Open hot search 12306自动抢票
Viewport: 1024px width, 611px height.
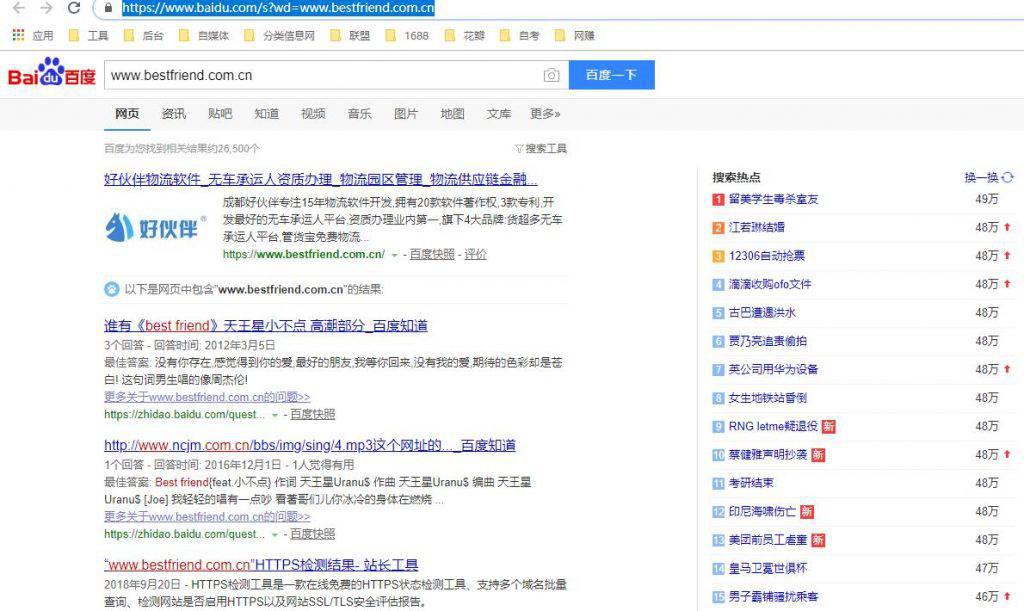pos(767,256)
